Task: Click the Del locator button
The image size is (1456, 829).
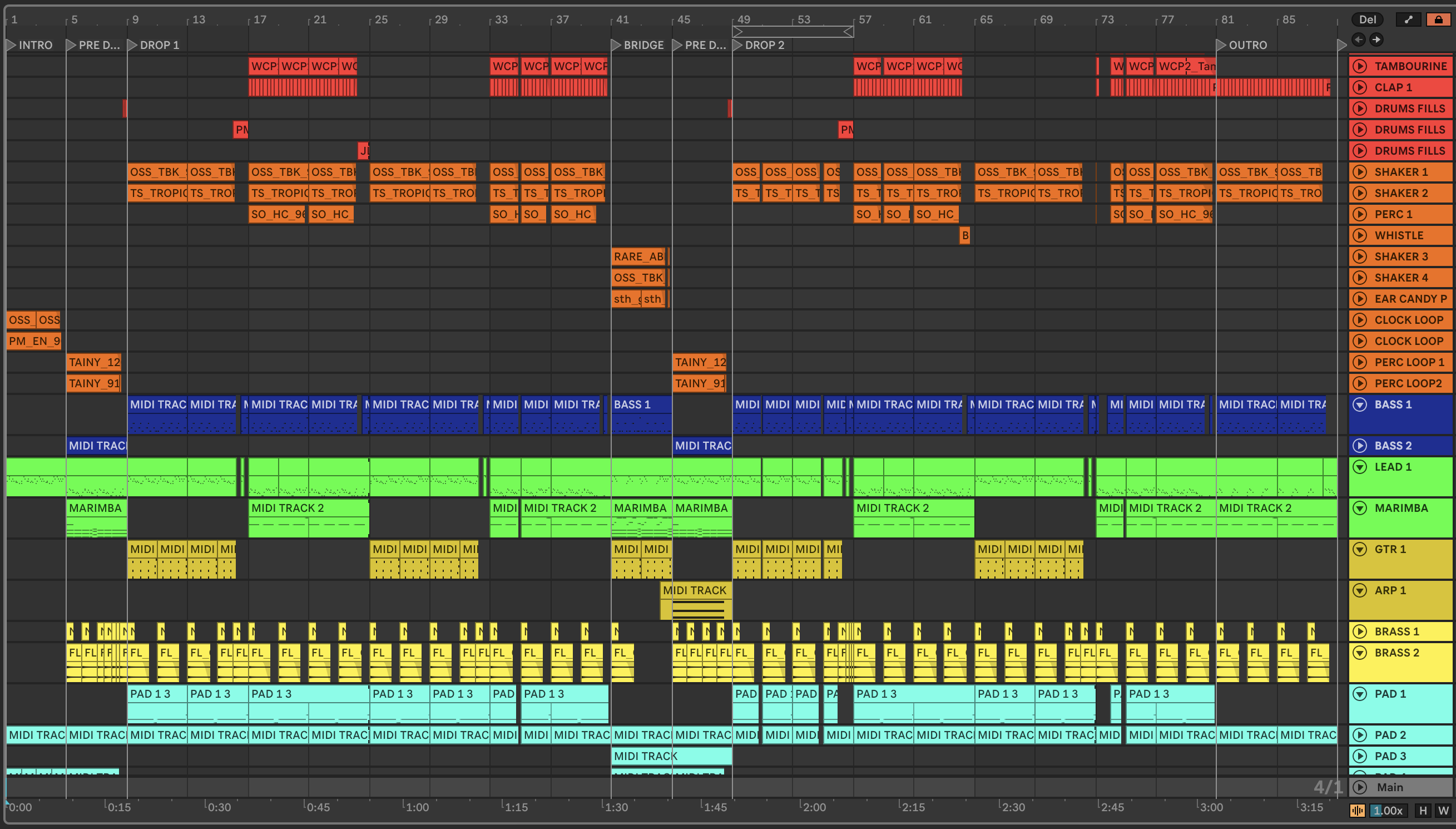Action: click(x=1367, y=19)
